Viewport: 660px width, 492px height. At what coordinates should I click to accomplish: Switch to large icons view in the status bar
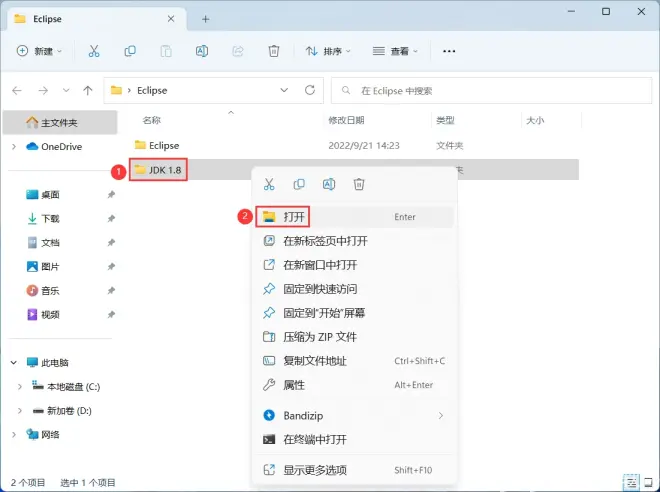[x=649, y=483]
